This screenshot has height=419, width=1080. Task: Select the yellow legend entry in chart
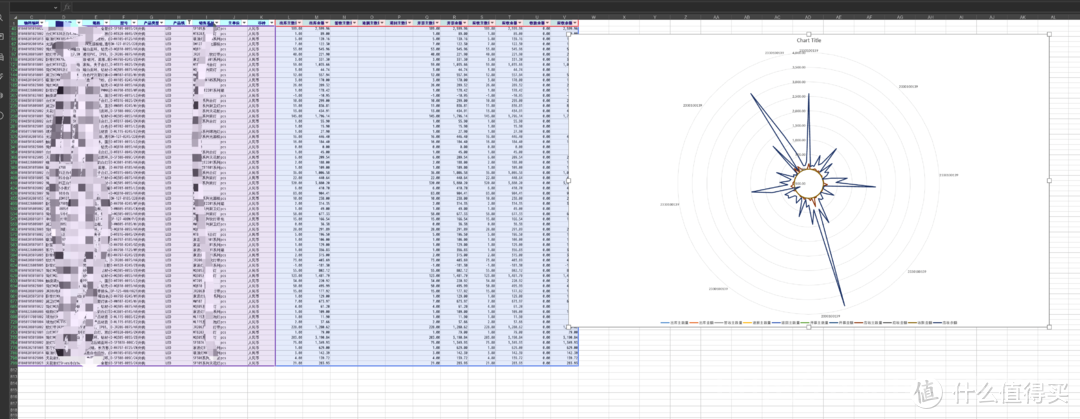pos(757,323)
